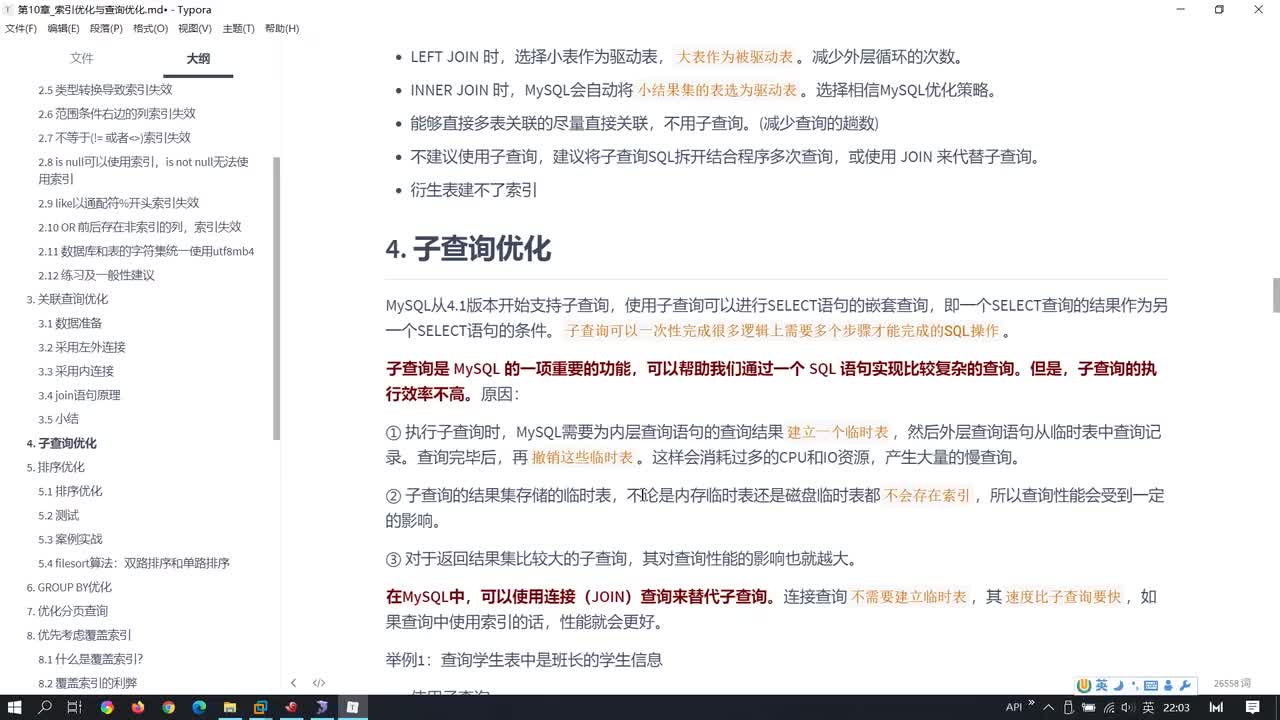This screenshot has width=1280, height=720.
Task: Collapse the sidebar with the arrow icon
Action: 293,683
